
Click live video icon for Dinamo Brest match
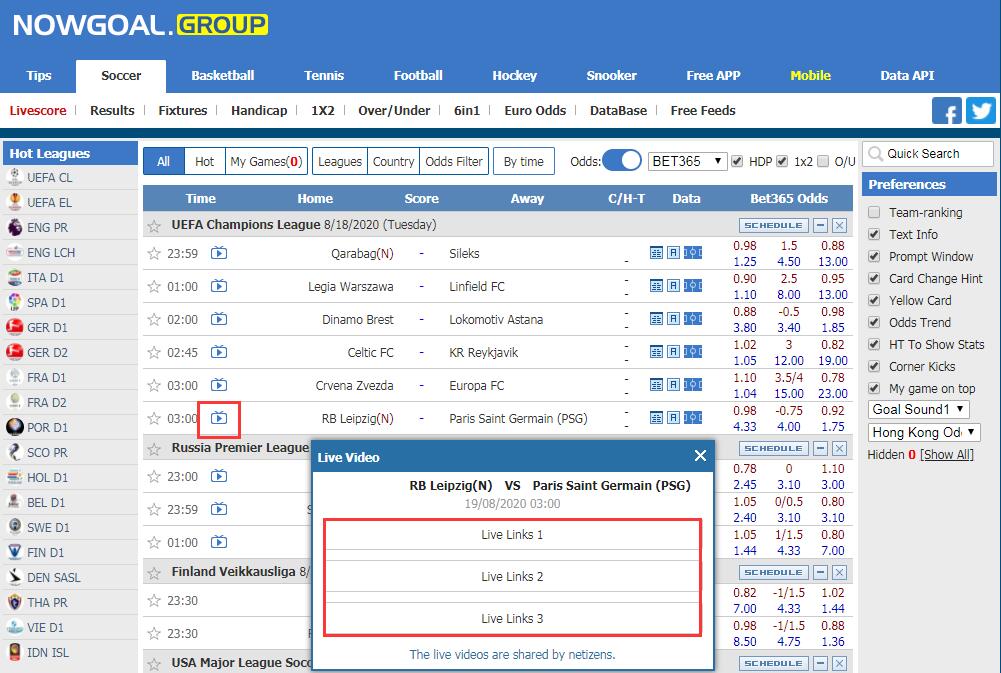(219, 319)
